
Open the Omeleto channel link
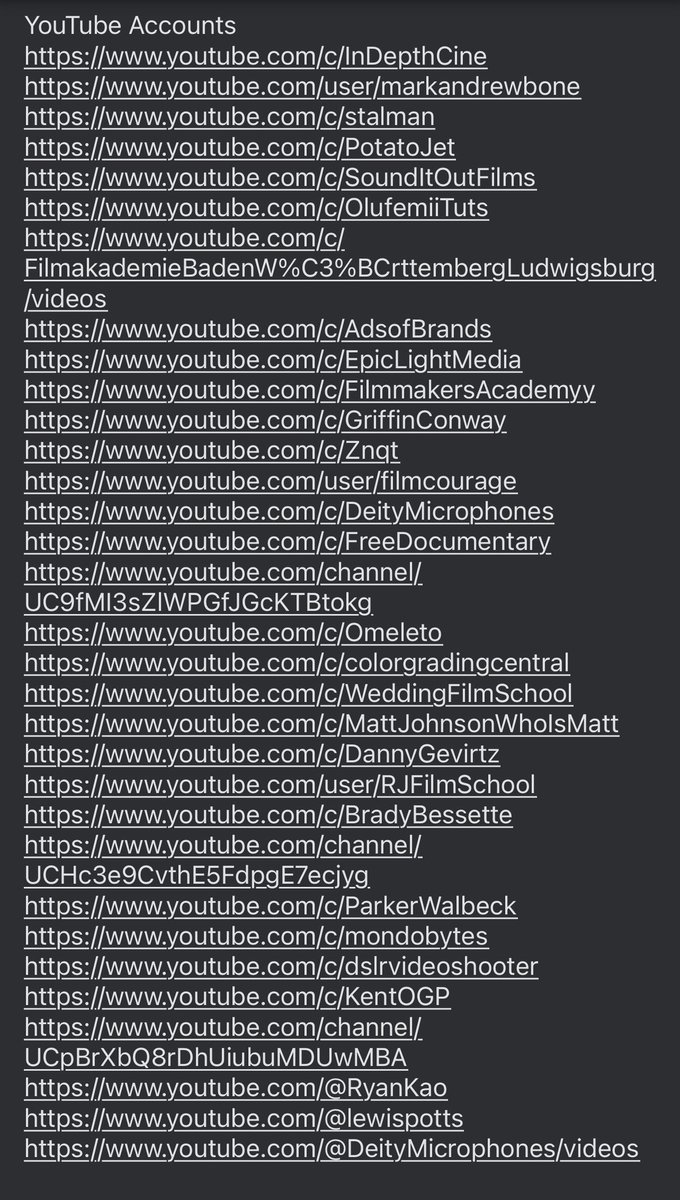tap(233, 632)
